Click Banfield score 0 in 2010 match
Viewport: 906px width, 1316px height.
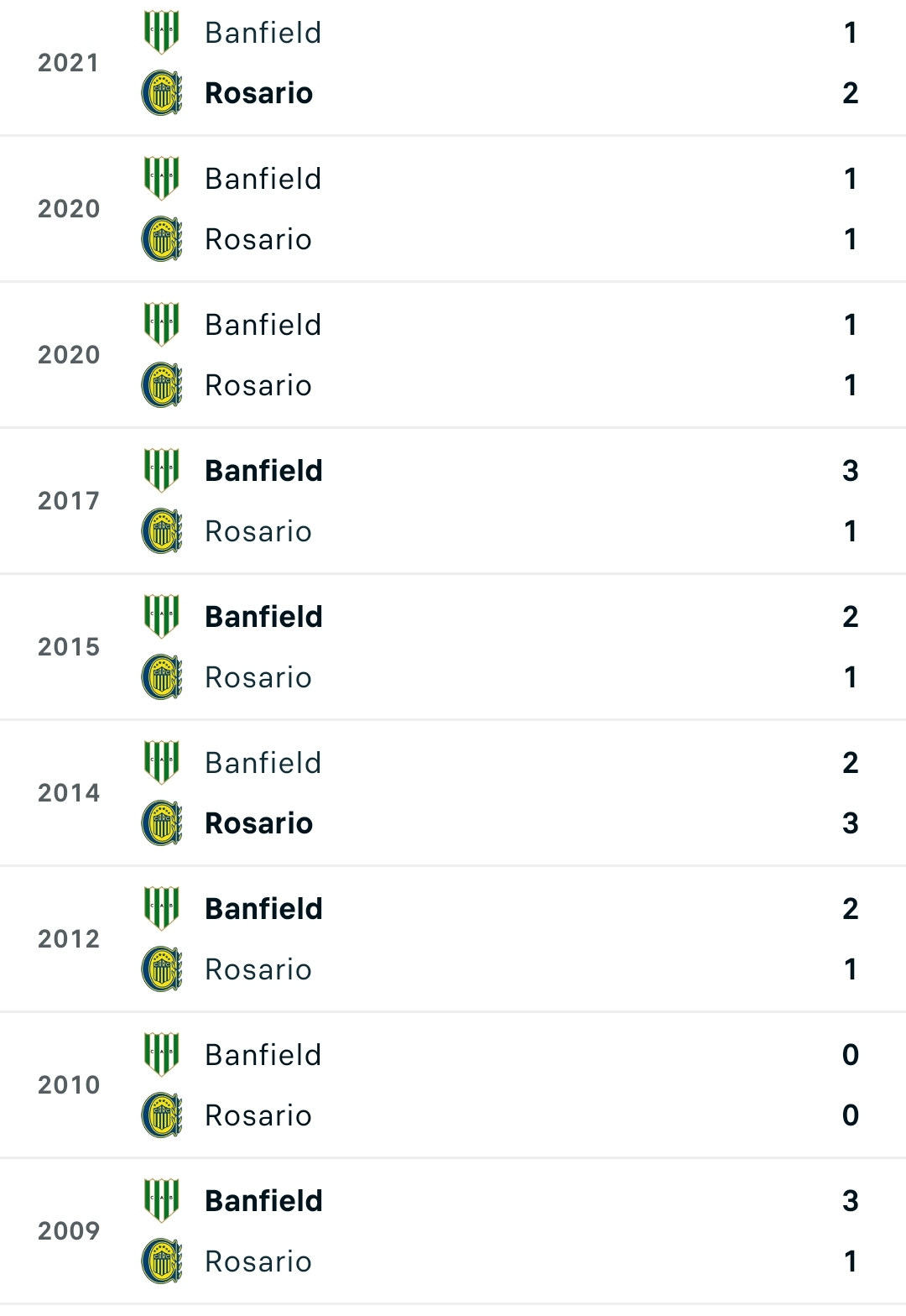pyautogui.click(x=851, y=1055)
